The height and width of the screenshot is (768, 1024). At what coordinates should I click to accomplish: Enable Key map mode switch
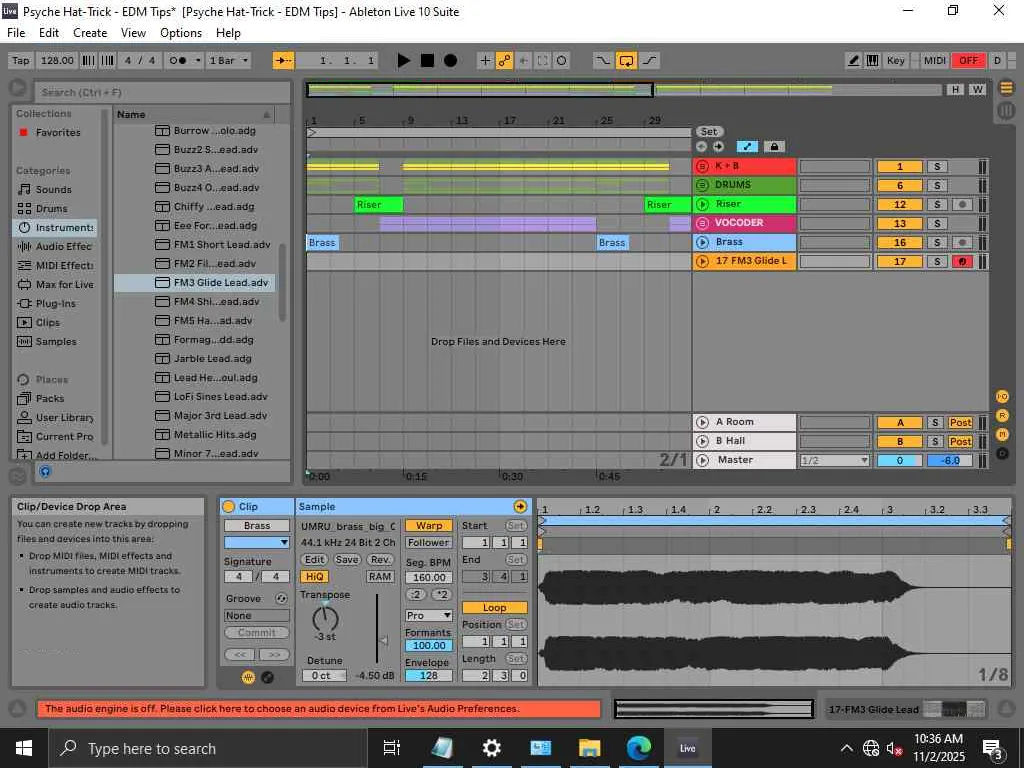click(x=895, y=61)
